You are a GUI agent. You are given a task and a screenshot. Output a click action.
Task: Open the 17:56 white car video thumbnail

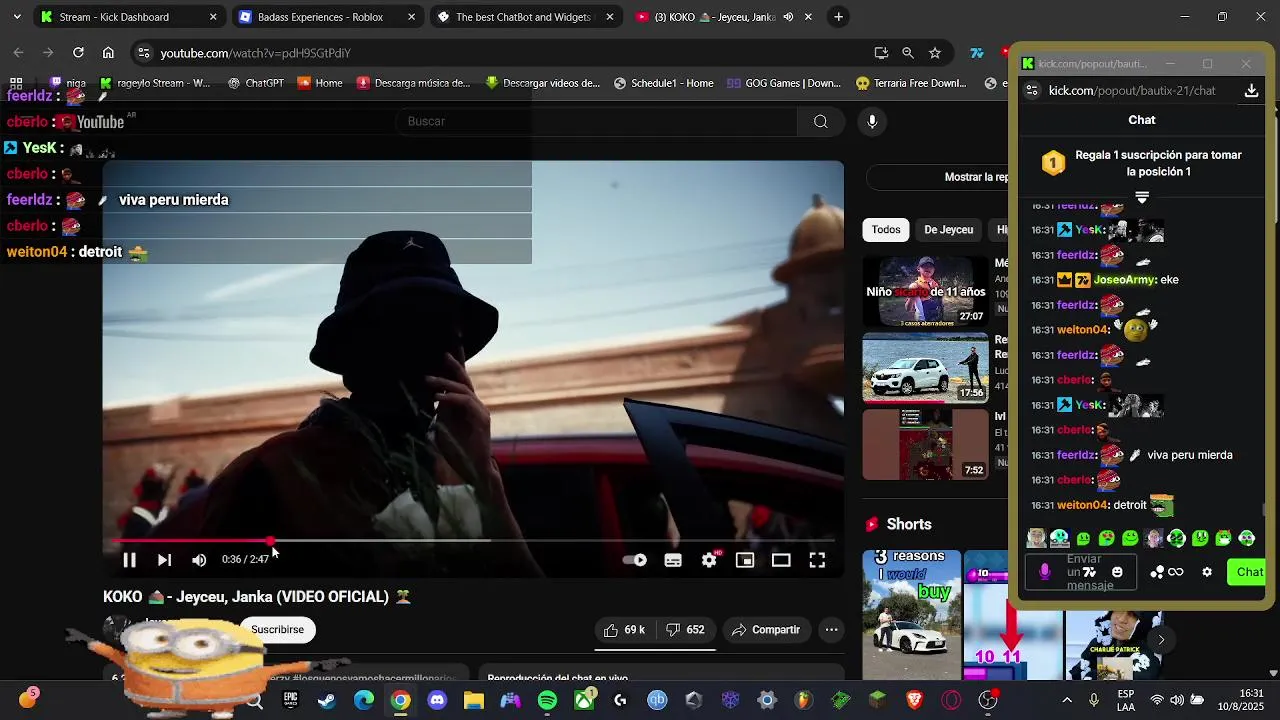click(925, 367)
